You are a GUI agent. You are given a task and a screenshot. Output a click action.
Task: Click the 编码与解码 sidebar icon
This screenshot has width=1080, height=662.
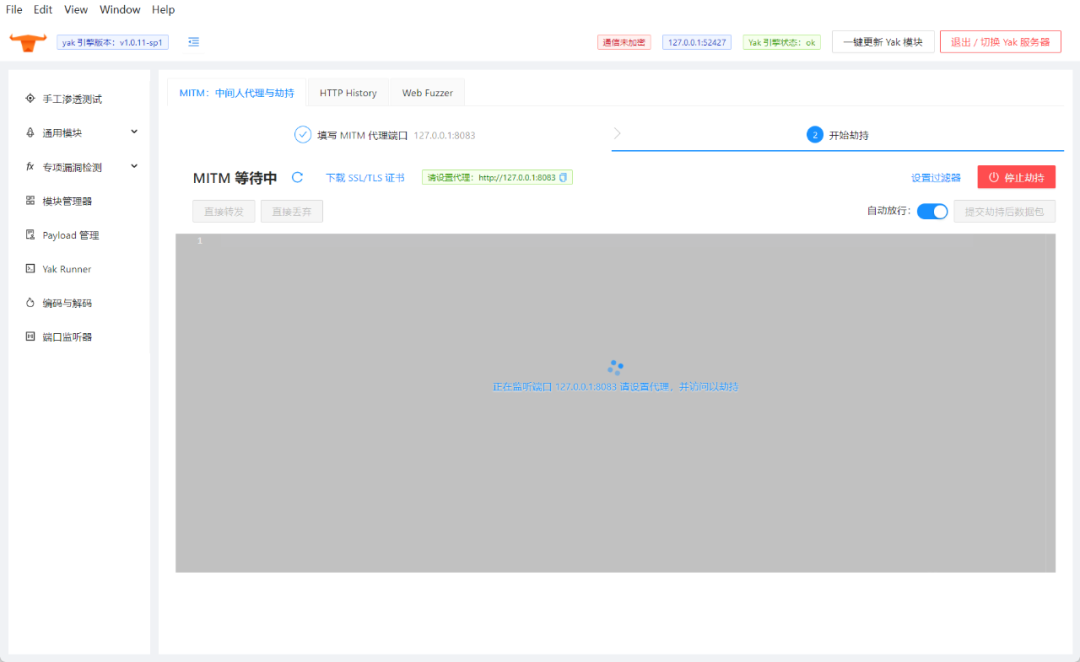[x=30, y=302]
